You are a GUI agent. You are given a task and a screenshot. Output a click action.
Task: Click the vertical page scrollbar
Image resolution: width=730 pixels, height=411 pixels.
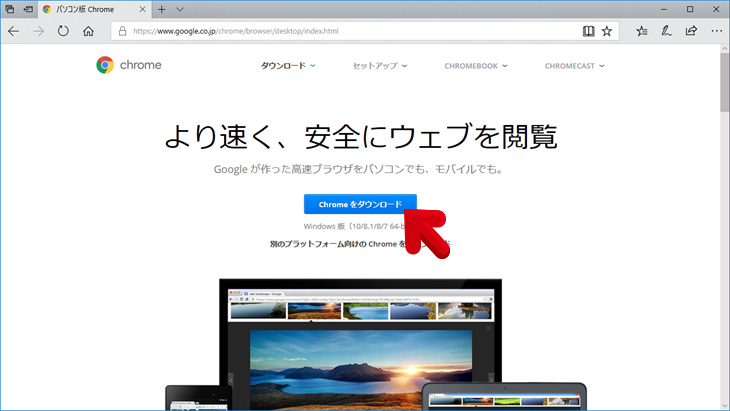[723, 200]
